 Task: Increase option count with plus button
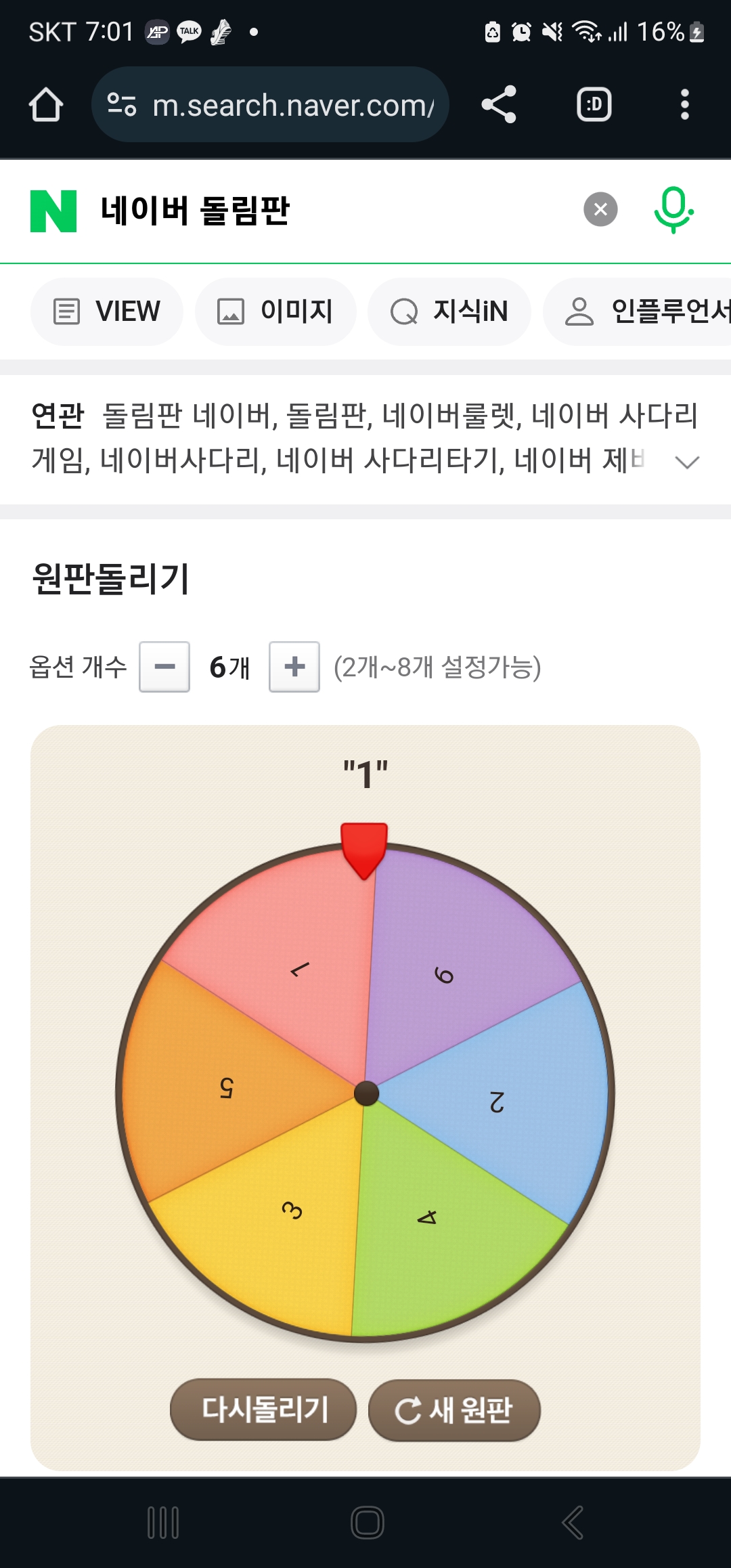click(x=294, y=667)
